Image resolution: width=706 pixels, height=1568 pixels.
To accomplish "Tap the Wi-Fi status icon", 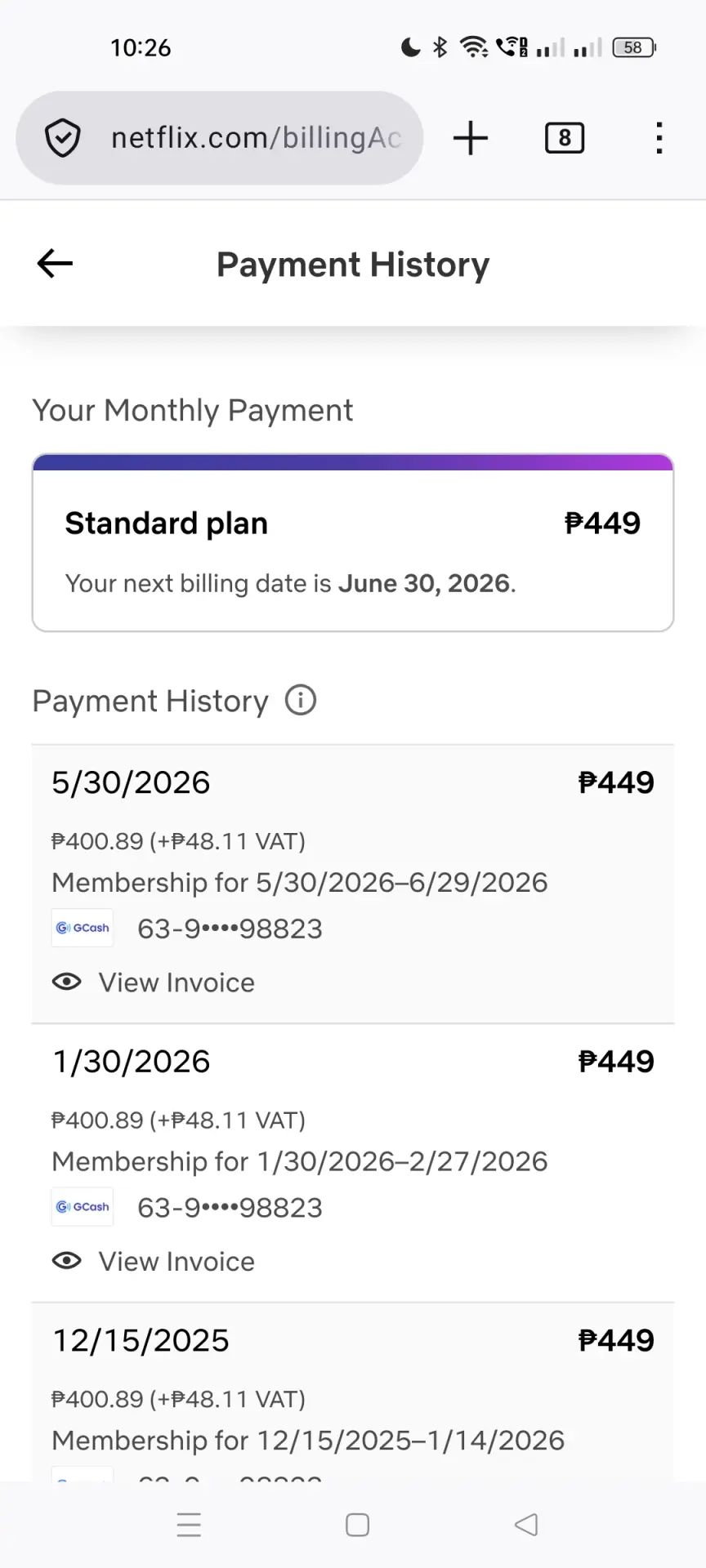I will tap(474, 47).
